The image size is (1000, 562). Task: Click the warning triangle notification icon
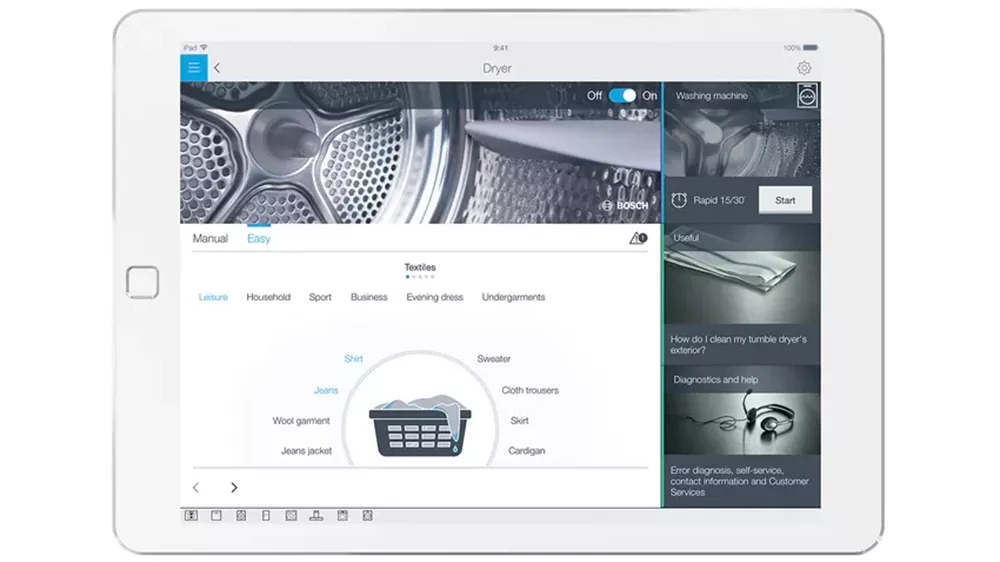coord(638,238)
